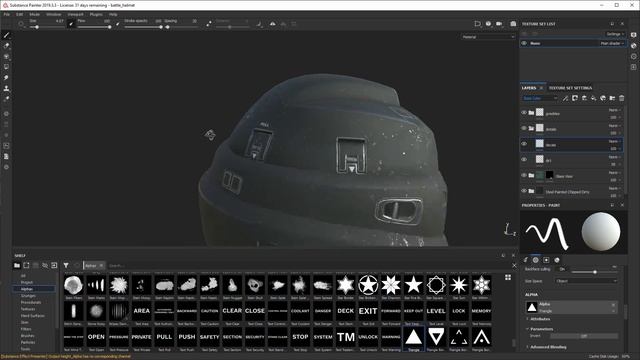Toggle visibility of the 'dirt' layer

(x=524, y=160)
